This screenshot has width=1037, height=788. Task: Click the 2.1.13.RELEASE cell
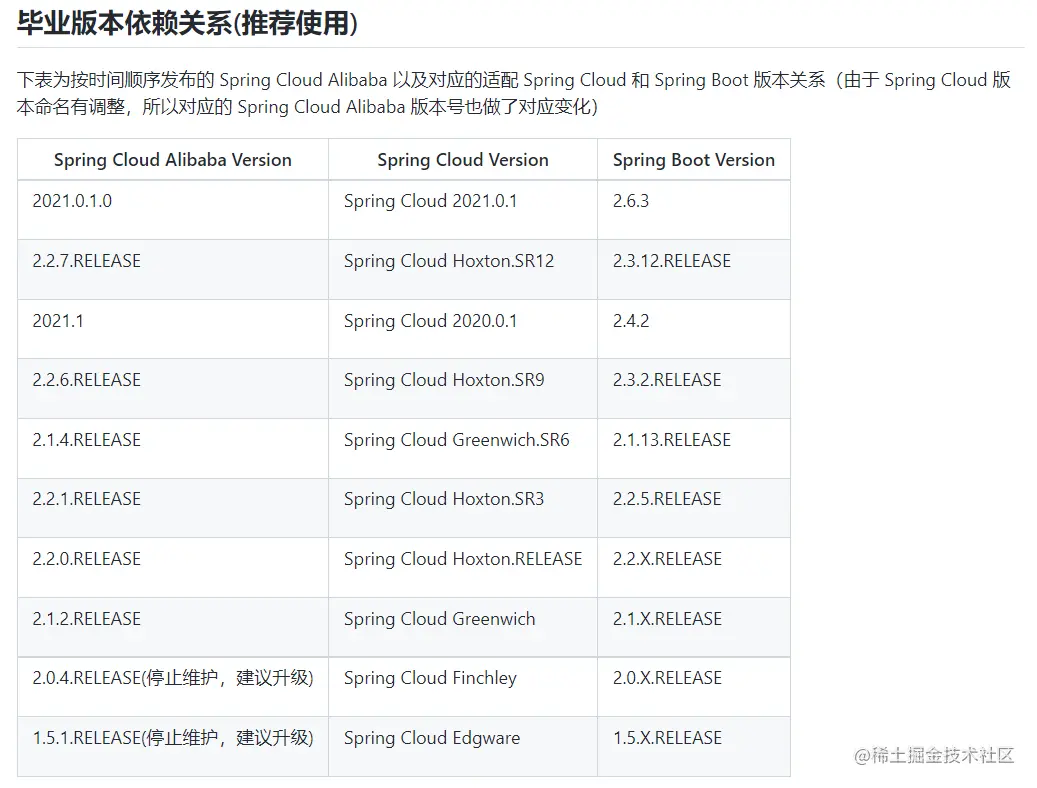click(x=694, y=448)
